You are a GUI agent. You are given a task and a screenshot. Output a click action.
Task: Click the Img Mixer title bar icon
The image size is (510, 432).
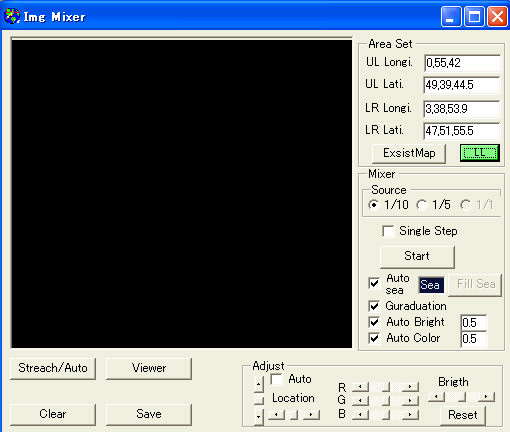(12, 16)
